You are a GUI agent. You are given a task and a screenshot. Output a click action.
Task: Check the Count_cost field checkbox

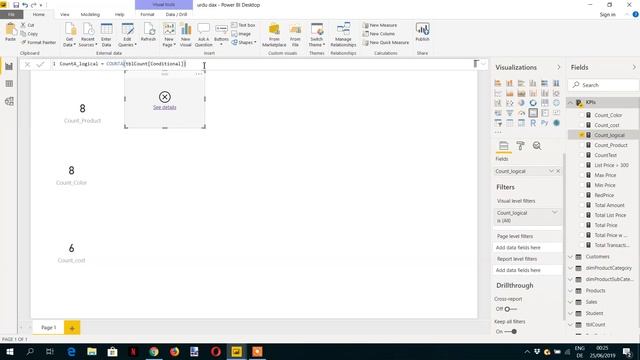pos(582,125)
